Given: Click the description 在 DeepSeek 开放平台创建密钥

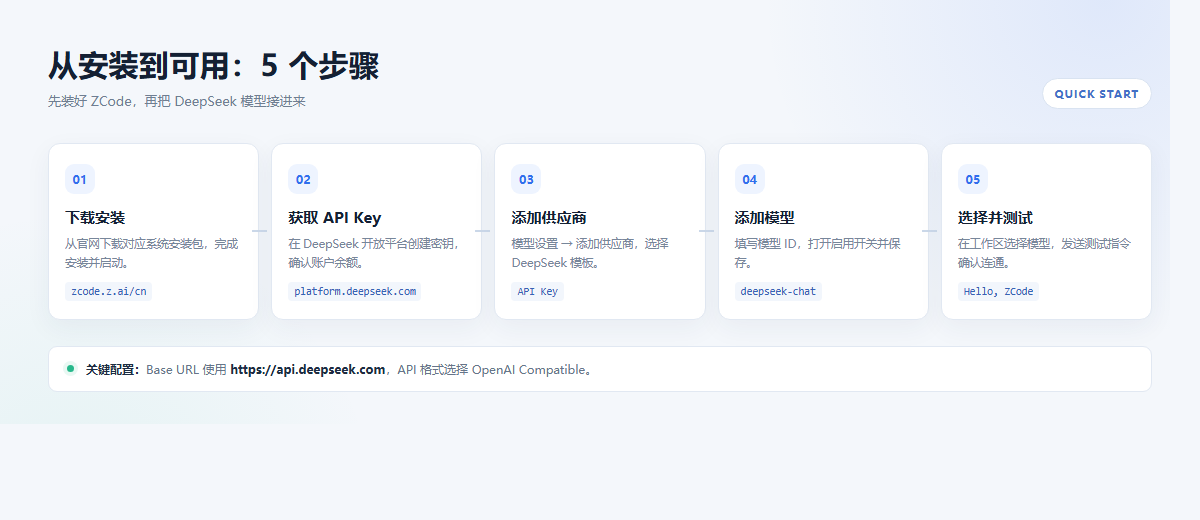Looking at the screenshot, I should [x=370, y=243].
